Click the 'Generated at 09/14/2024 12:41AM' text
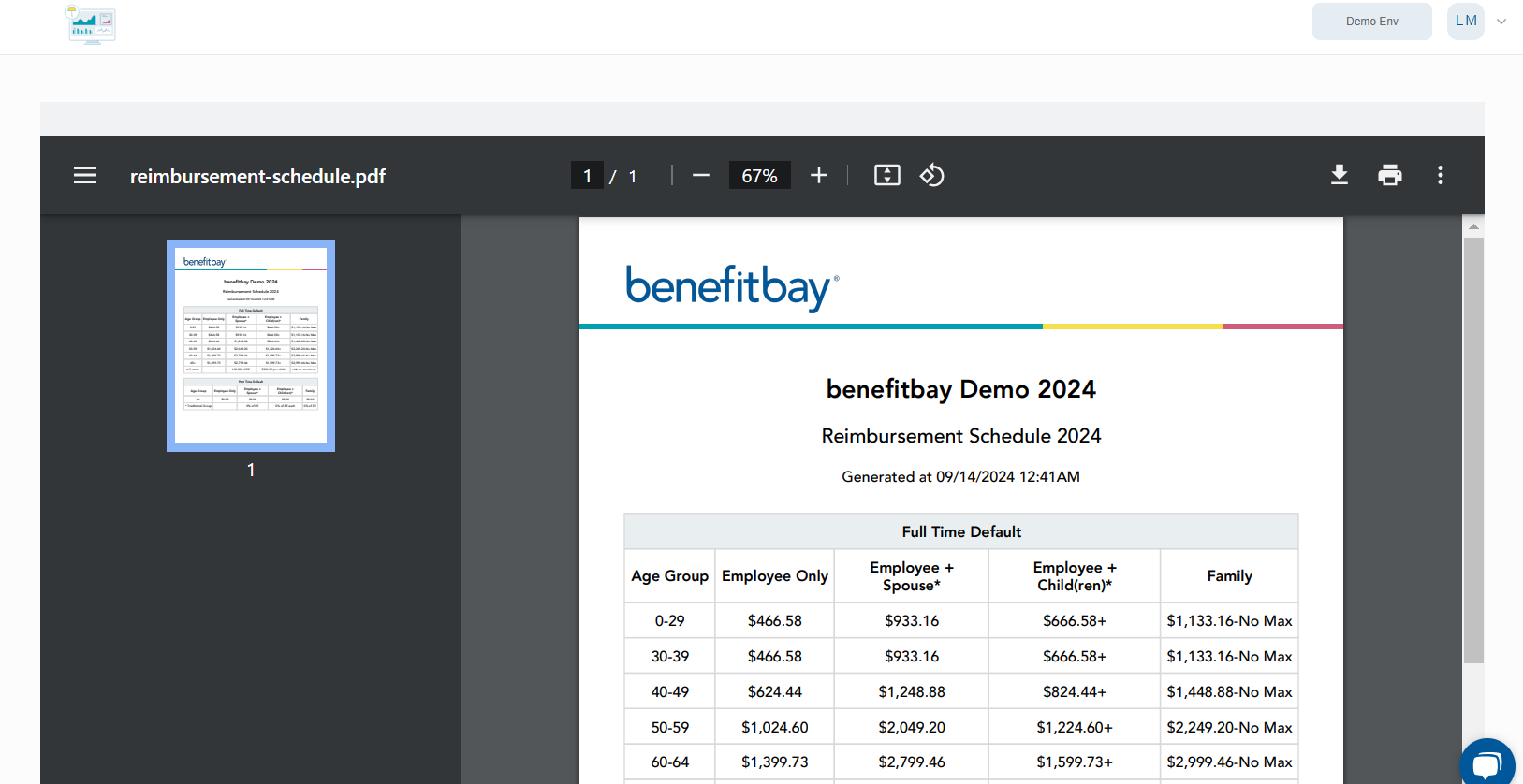This screenshot has width=1523, height=784. 960,477
